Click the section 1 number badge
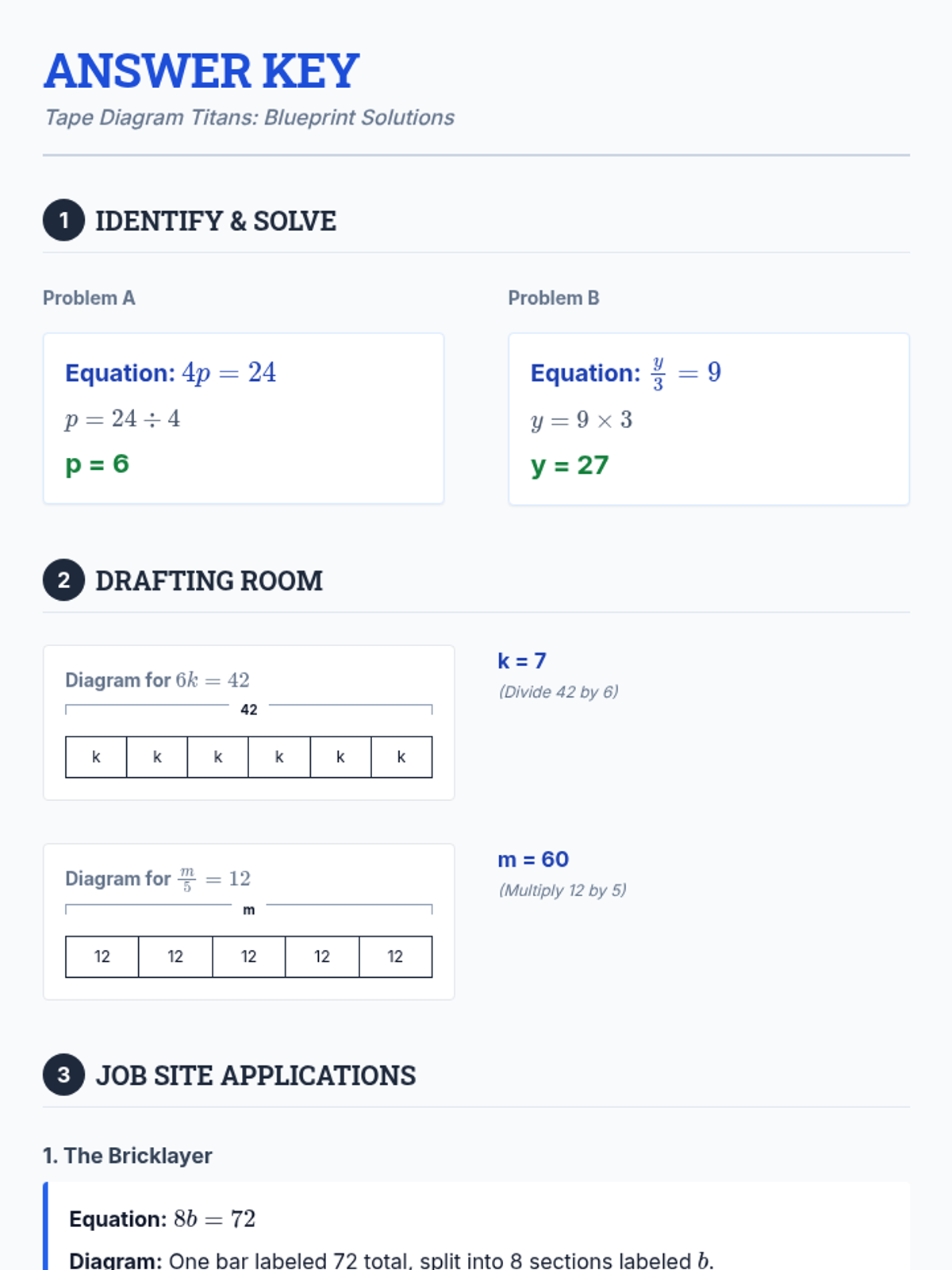 pyautogui.click(x=63, y=220)
